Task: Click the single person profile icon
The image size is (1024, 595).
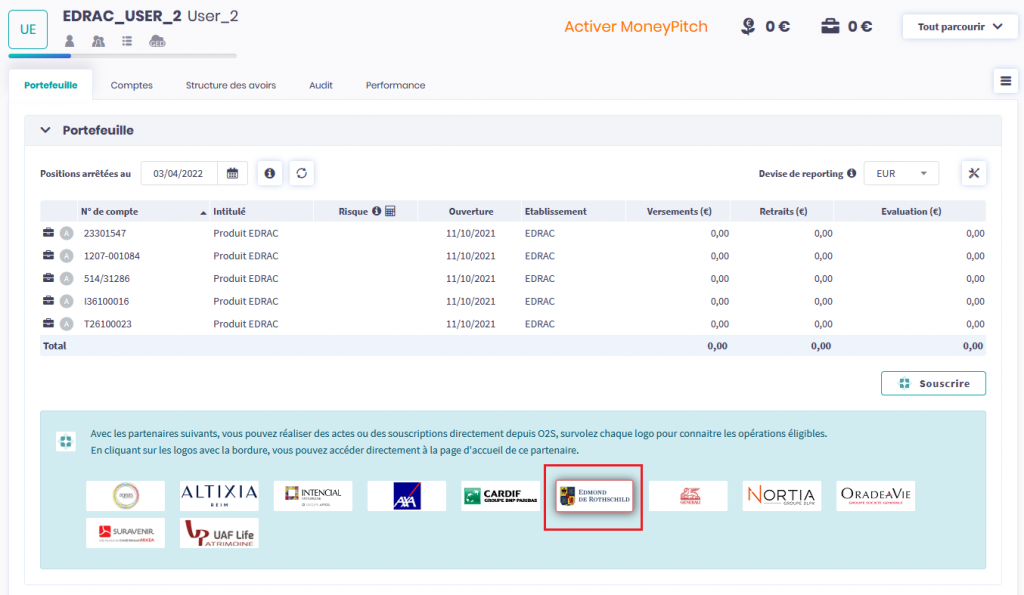Action: (x=70, y=41)
